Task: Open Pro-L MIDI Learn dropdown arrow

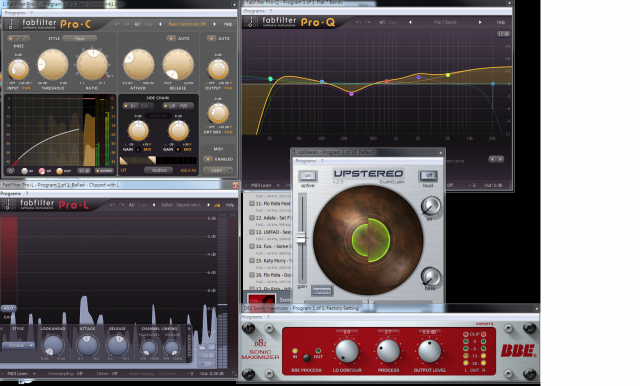Action: point(35,373)
